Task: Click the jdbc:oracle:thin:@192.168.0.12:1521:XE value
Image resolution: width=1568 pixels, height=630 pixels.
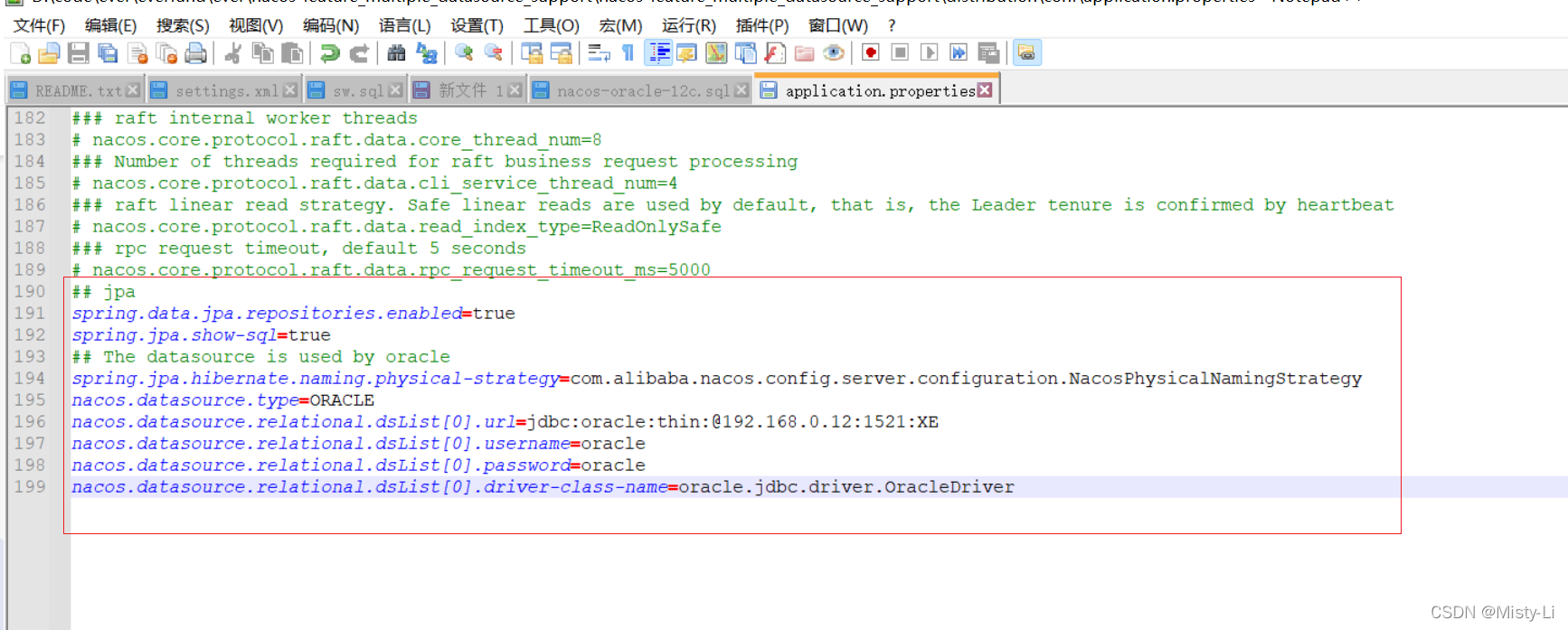Action: (x=733, y=422)
